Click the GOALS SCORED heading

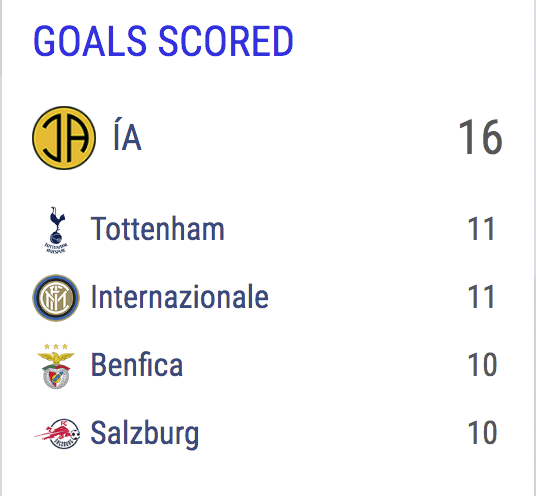point(163,41)
